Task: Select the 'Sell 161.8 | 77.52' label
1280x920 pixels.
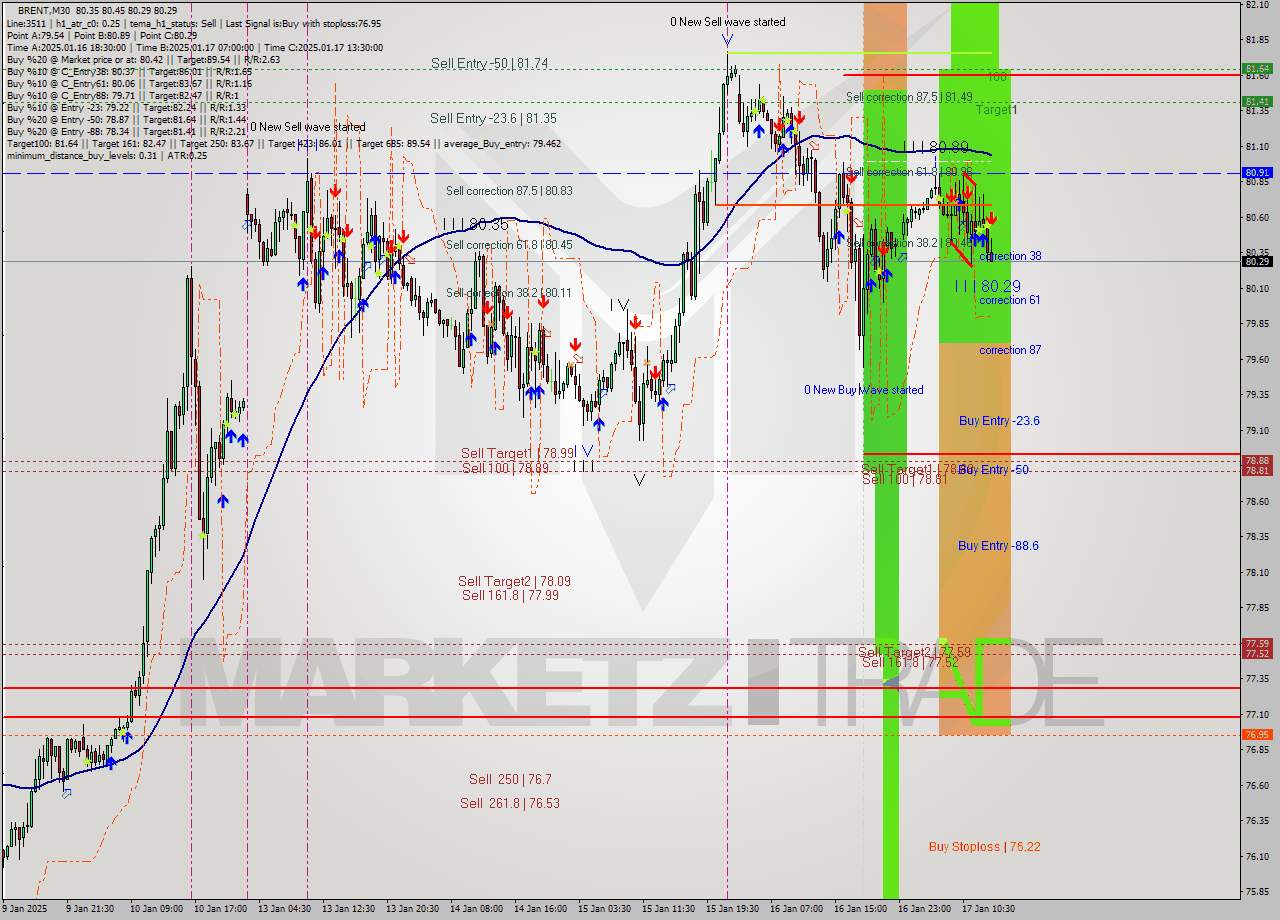Action: tap(910, 662)
